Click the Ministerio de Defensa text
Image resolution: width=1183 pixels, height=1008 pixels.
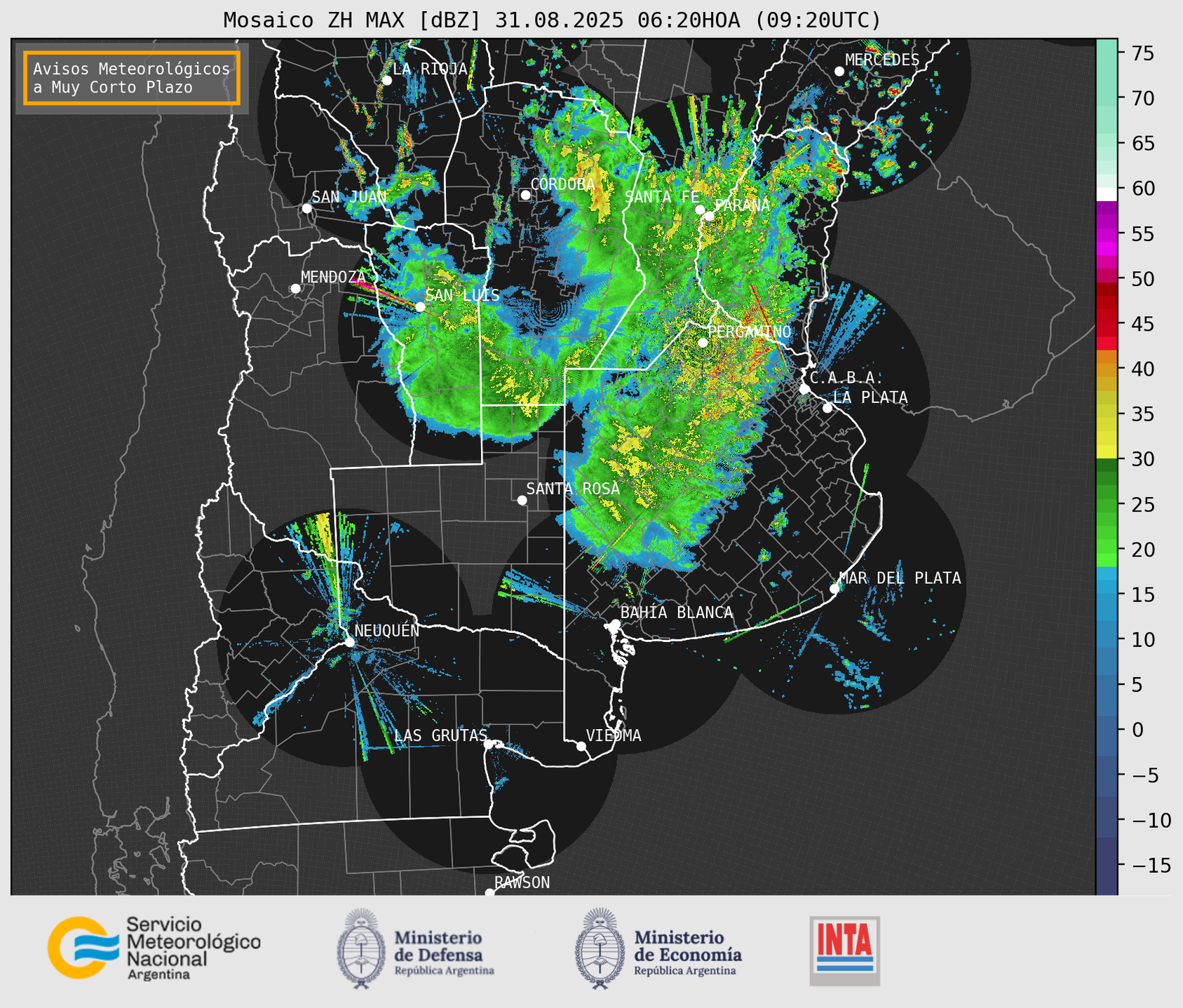pyautogui.click(x=444, y=953)
